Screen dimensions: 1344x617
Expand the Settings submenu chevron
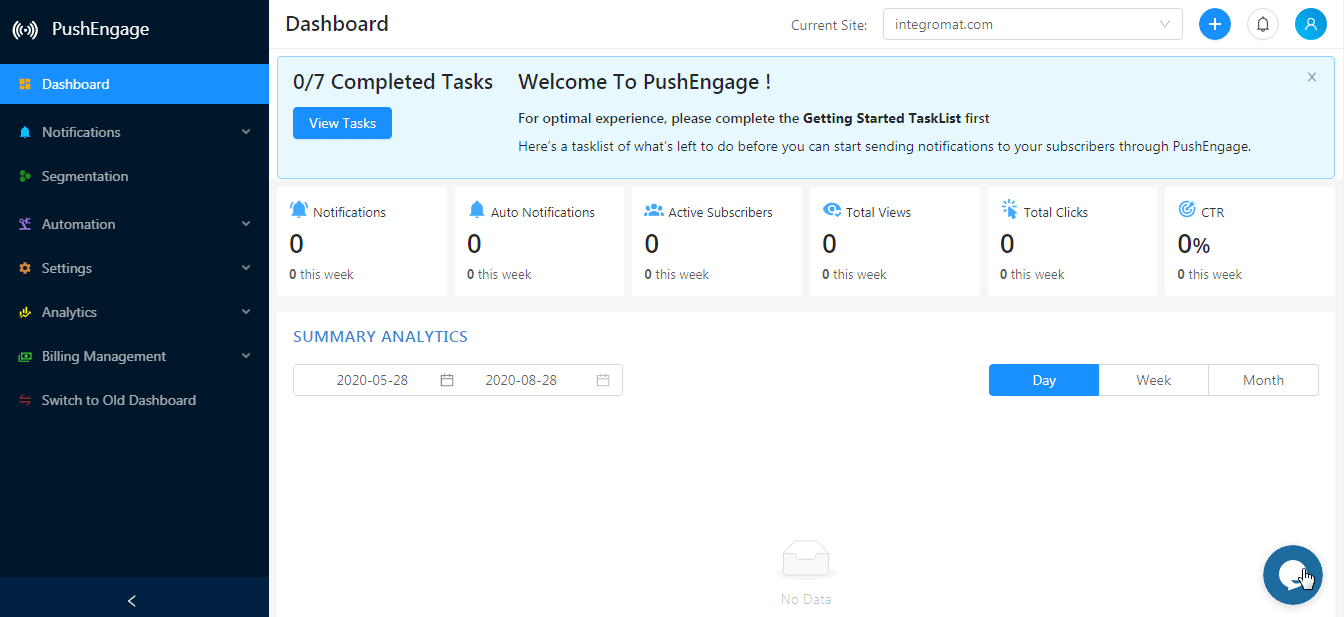click(x=246, y=268)
